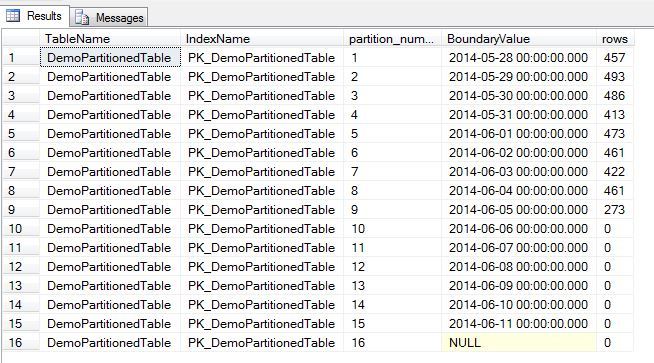Click the rows column header
The width and height of the screenshot is (654, 363).
coord(615,39)
